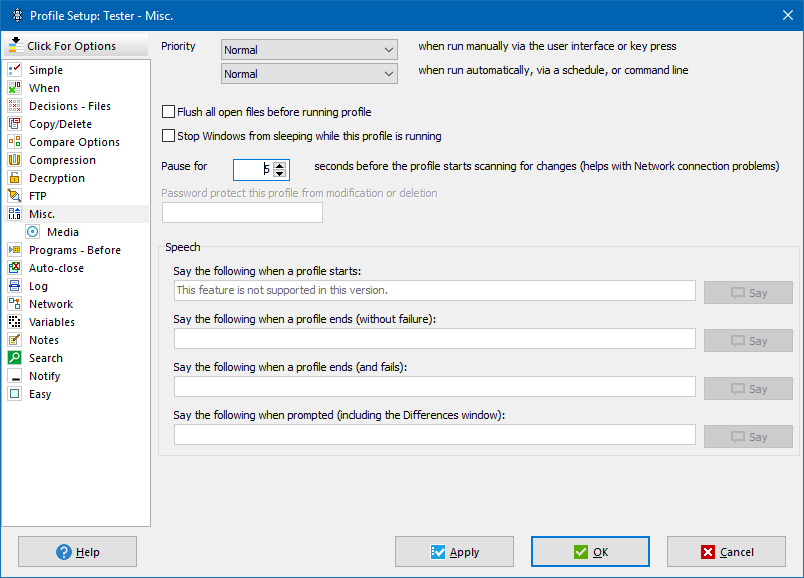Select the Search magnifier icon

[x=14, y=358]
